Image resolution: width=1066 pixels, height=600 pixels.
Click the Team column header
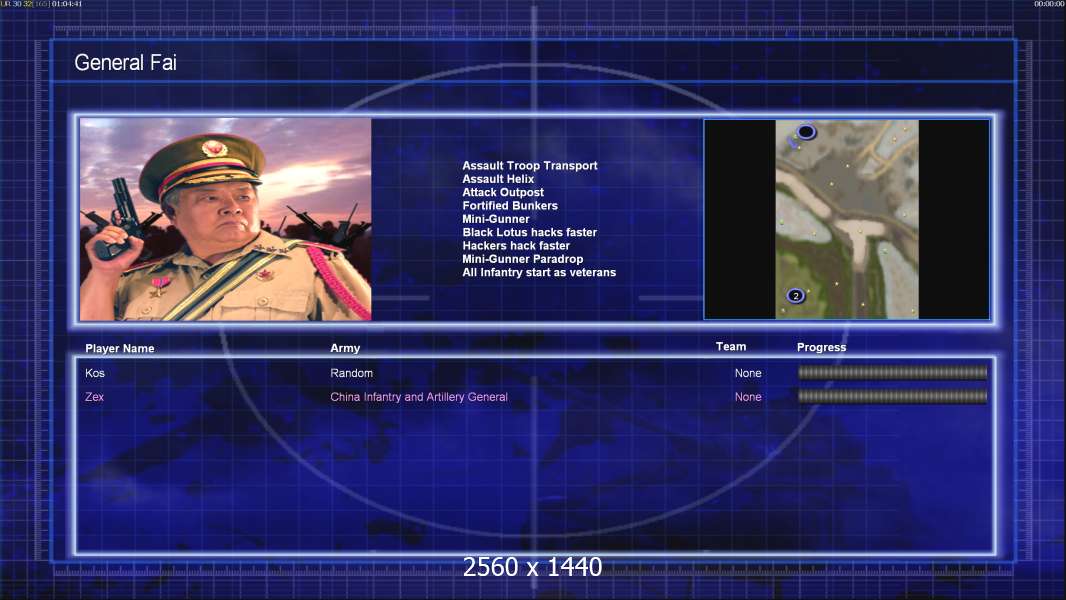[731, 347]
